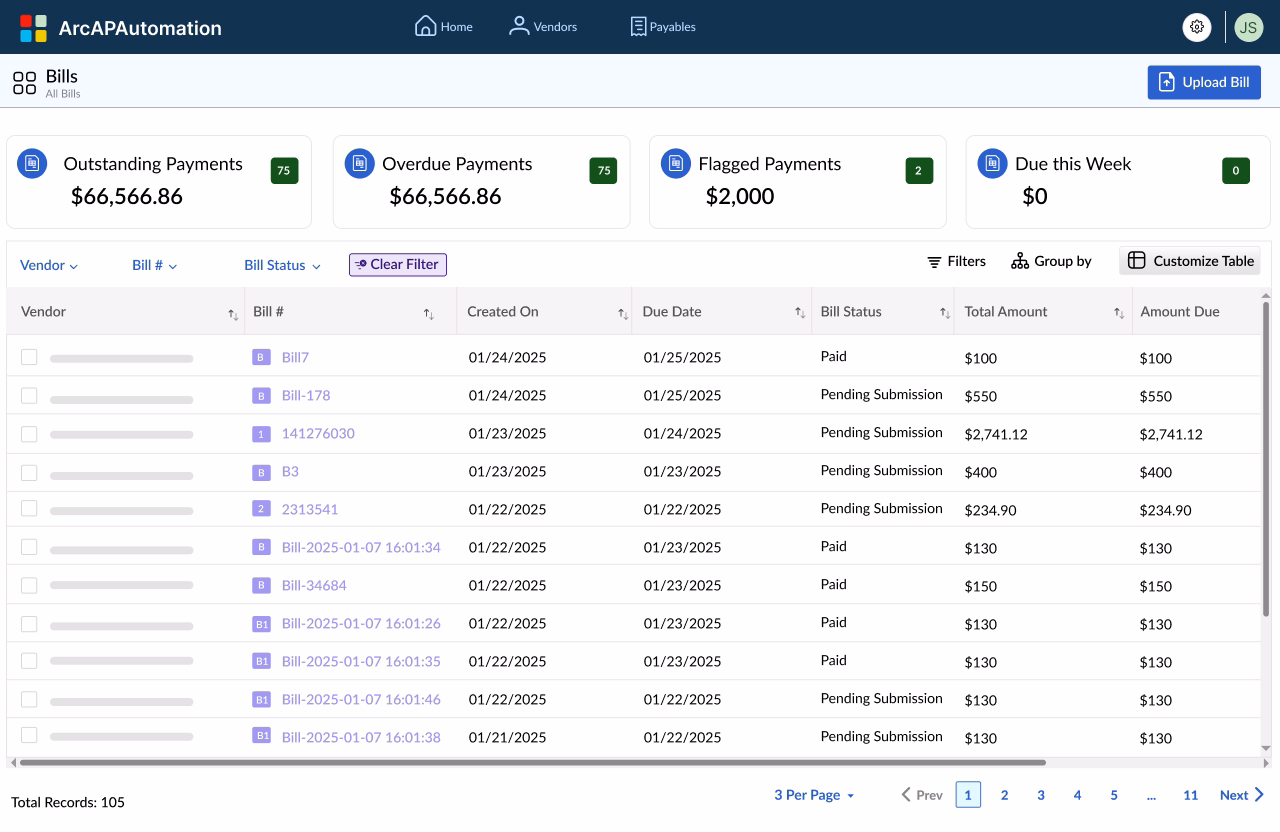The width and height of the screenshot is (1280, 832).
Task: Click the Due this Week count badge 0
Action: [1236, 170]
